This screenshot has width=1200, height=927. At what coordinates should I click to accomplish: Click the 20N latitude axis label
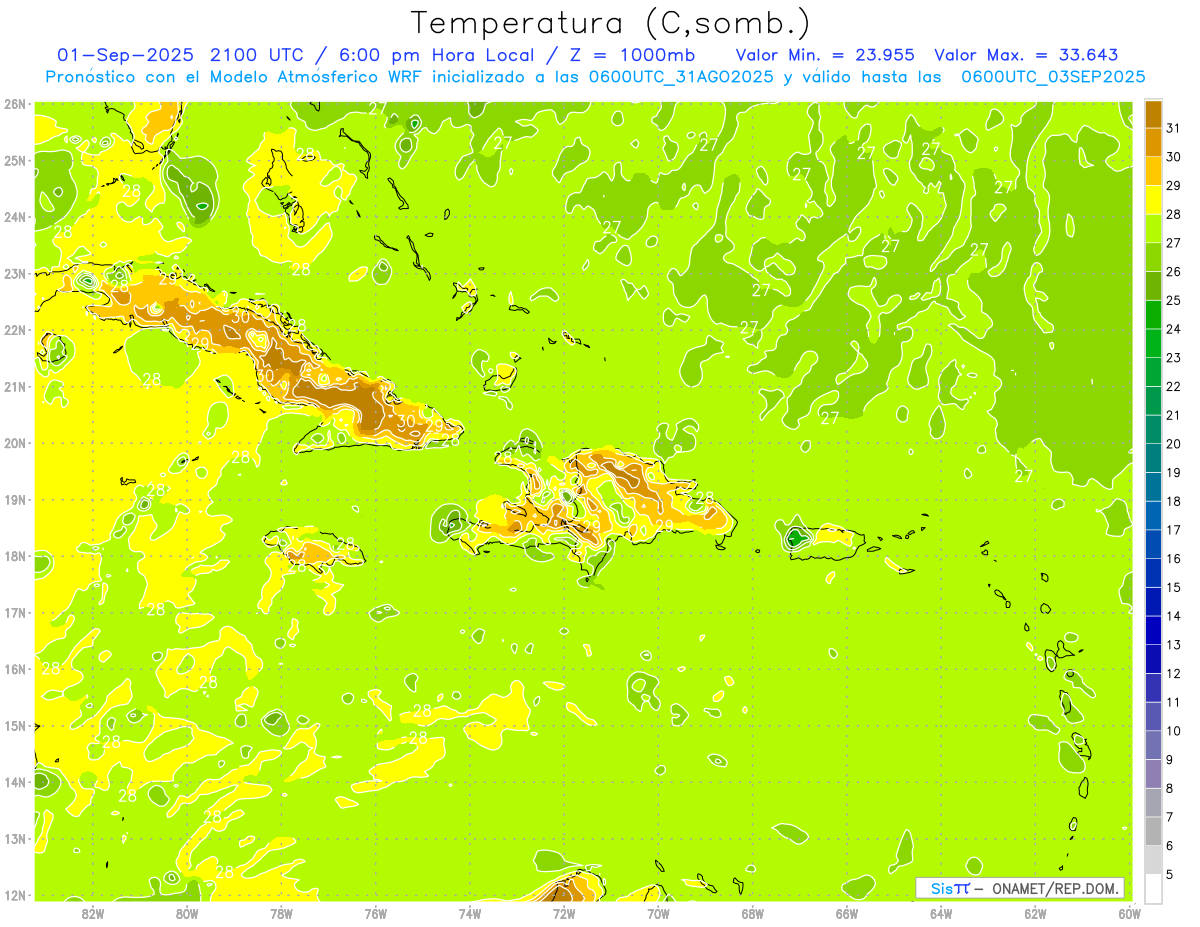[14, 443]
